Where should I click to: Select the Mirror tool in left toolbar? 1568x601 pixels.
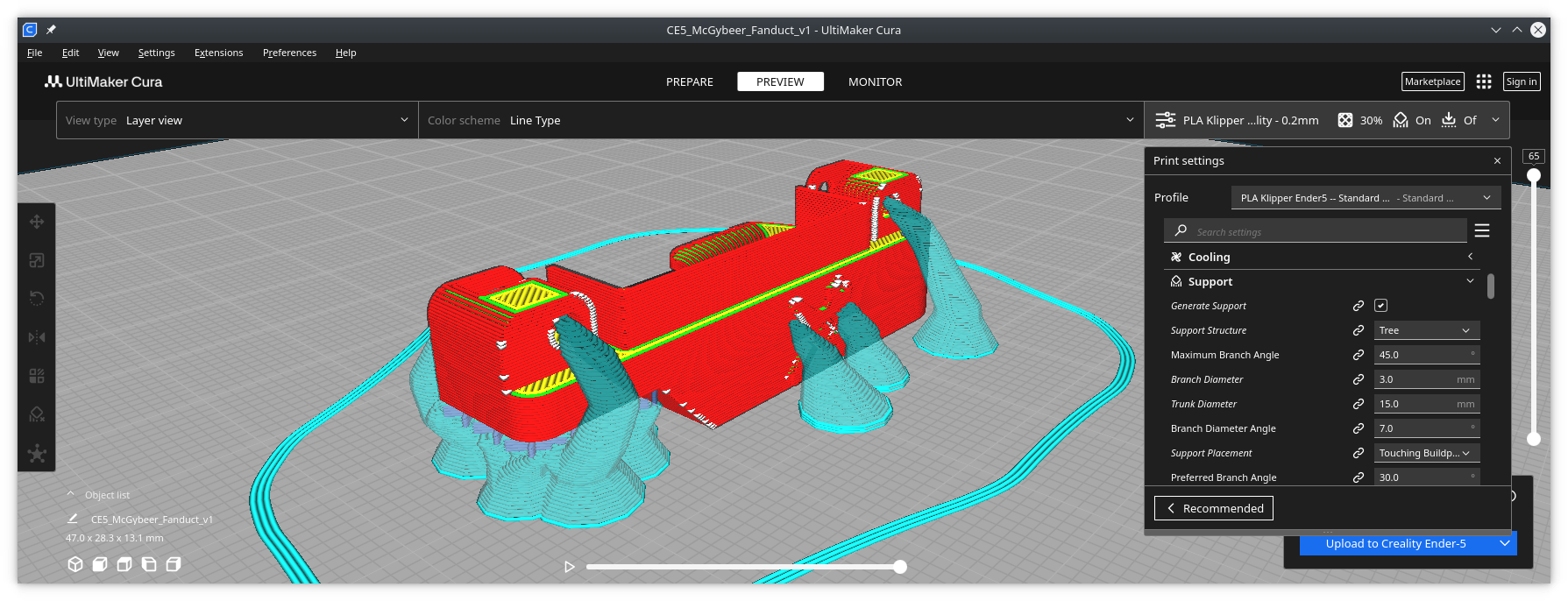[37, 337]
